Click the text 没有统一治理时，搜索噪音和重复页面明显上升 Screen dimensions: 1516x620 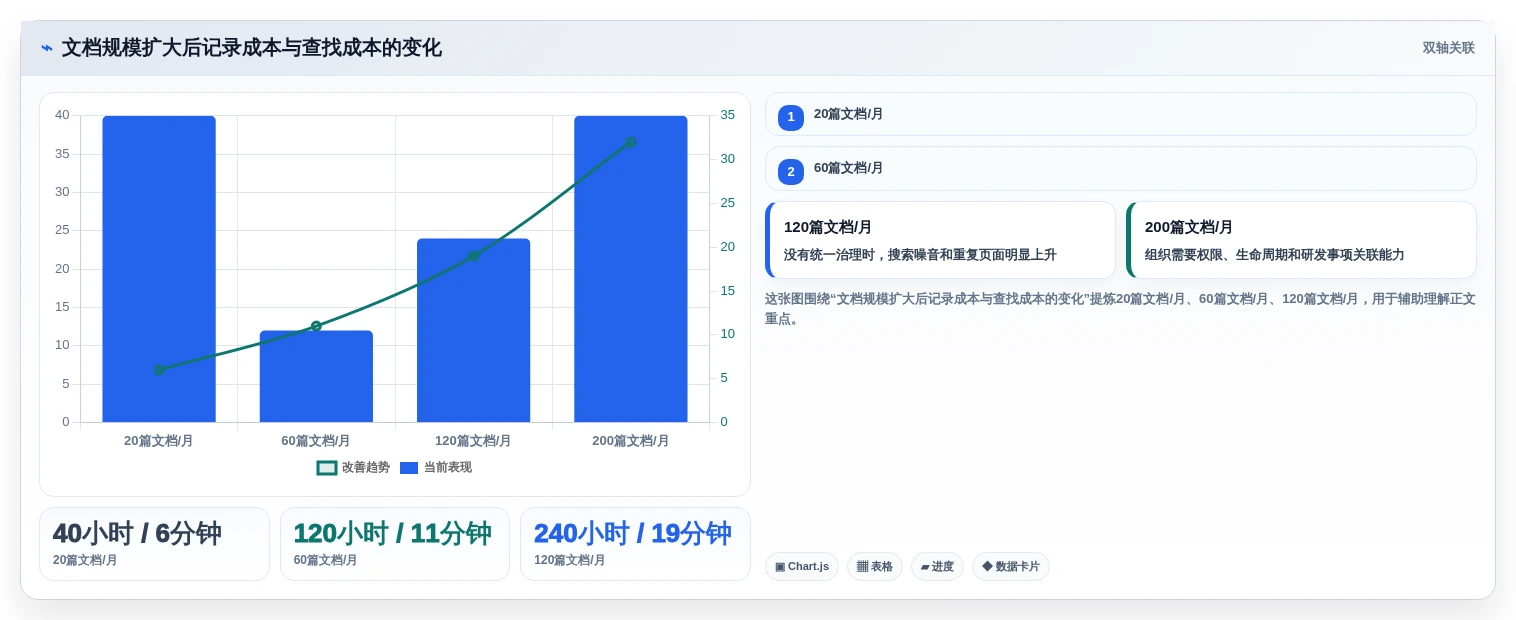point(920,255)
